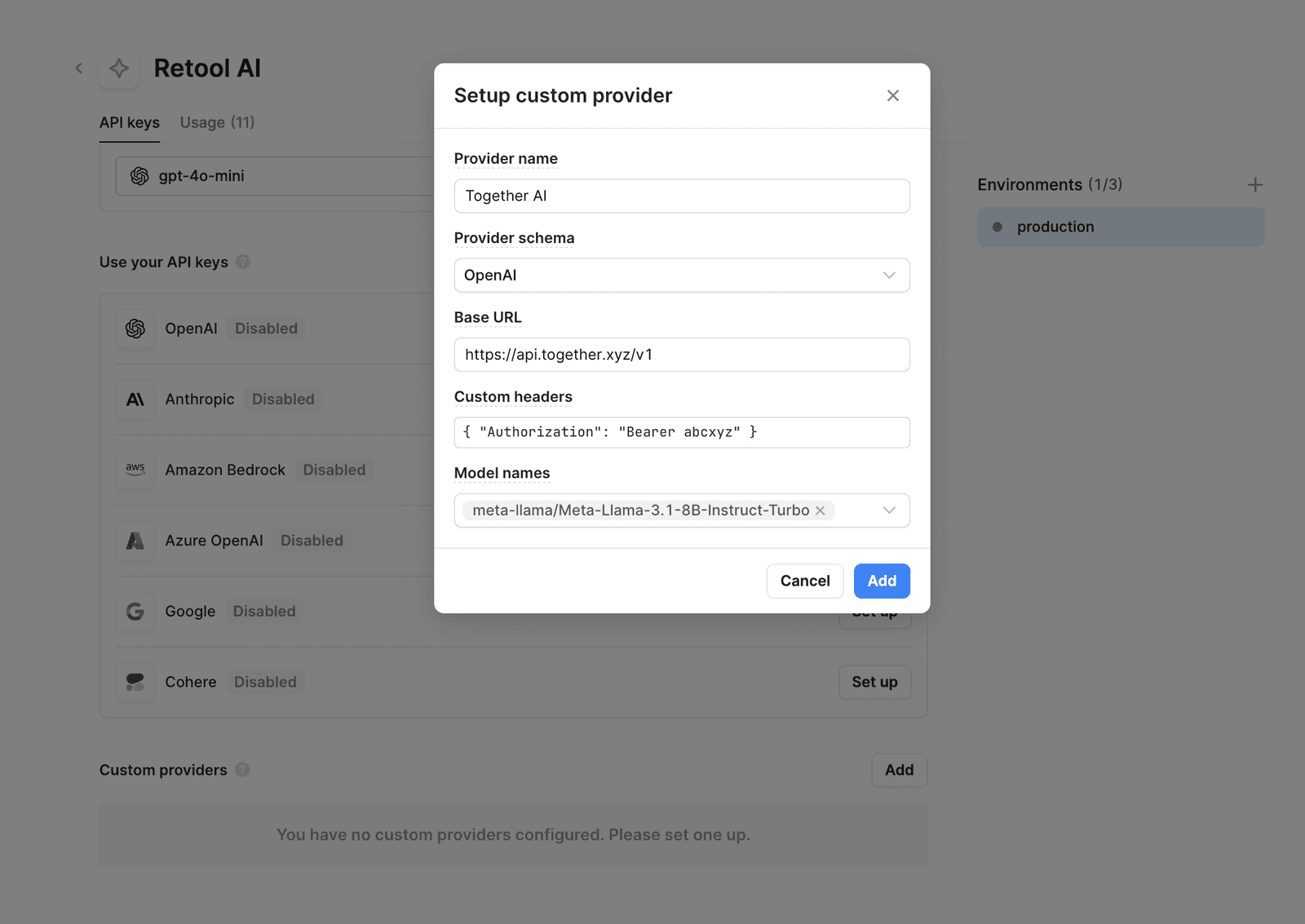Image resolution: width=1305 pixels, height=924 pixels.
Task: Switch to the Usage tab
Action: pyautogui.click(x=217, y=122)
